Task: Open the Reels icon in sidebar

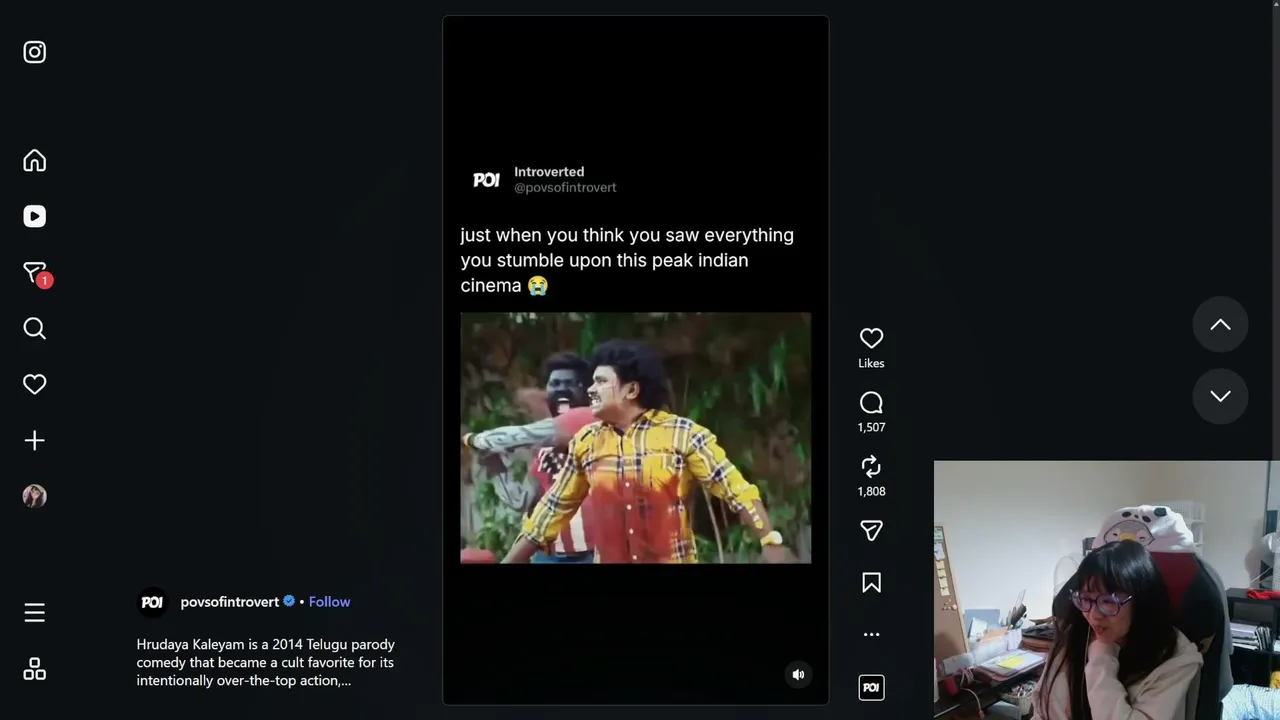Action: tap(35, 216)
